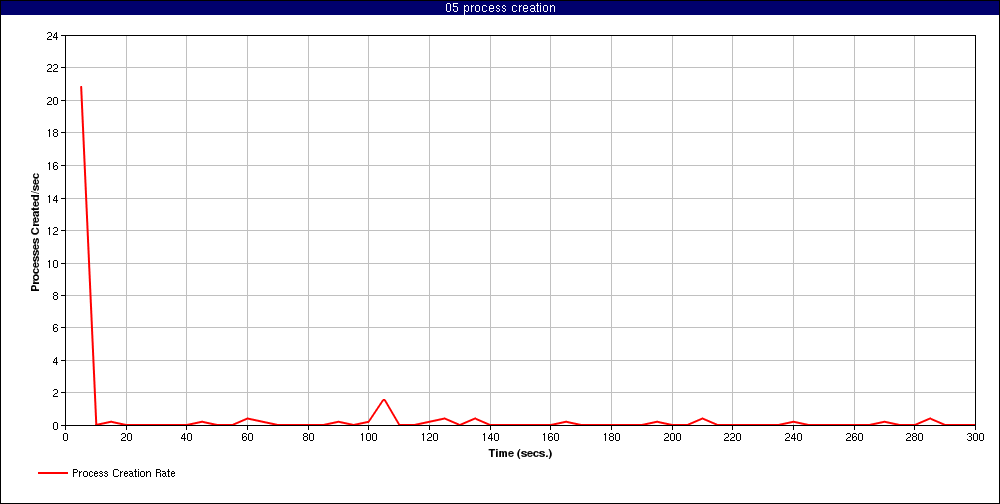Click y-axis value 2
This screenshot has width=1000, height=504.
pos(55,393)
